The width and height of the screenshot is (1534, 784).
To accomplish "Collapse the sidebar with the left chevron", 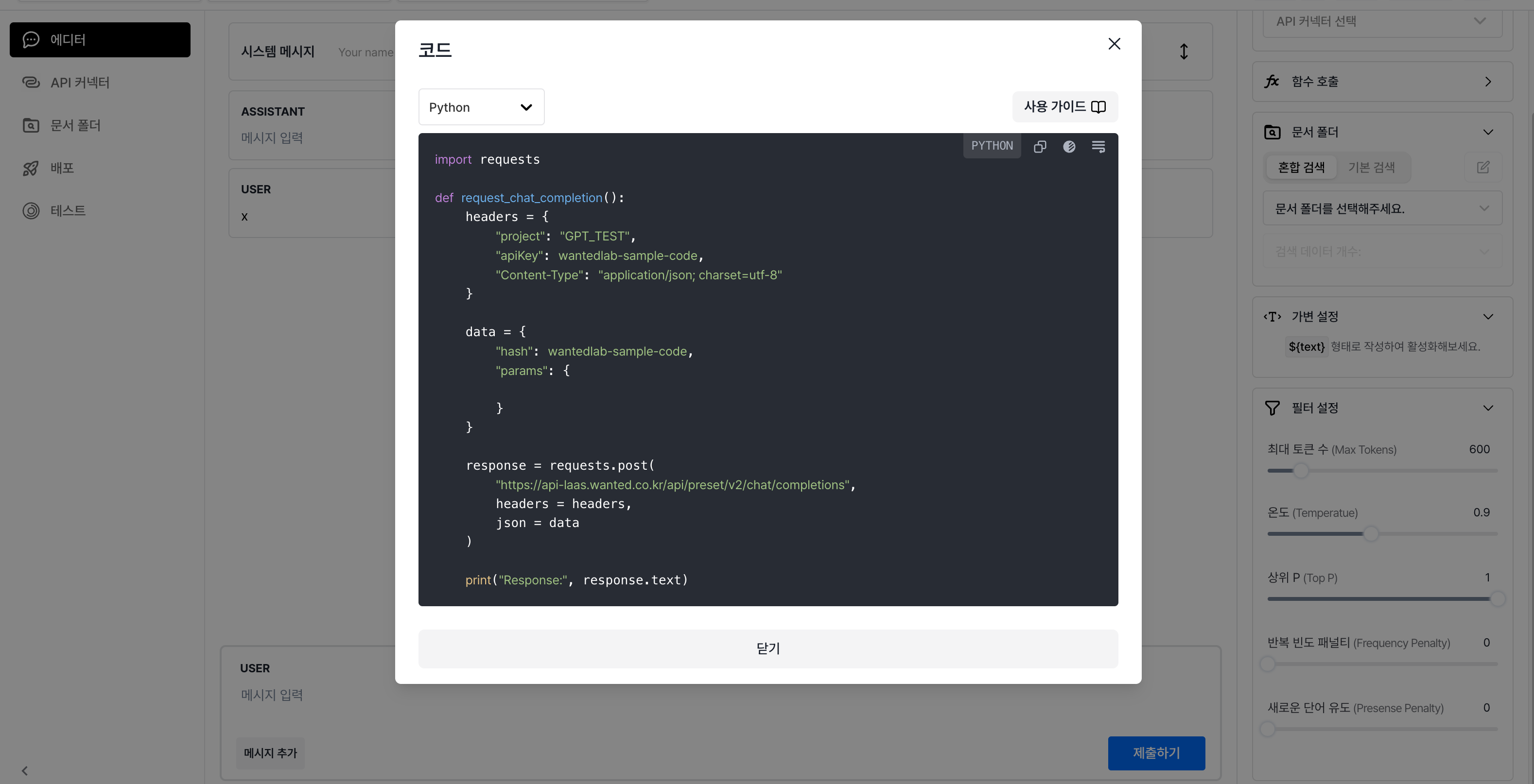I will [24, 770].
